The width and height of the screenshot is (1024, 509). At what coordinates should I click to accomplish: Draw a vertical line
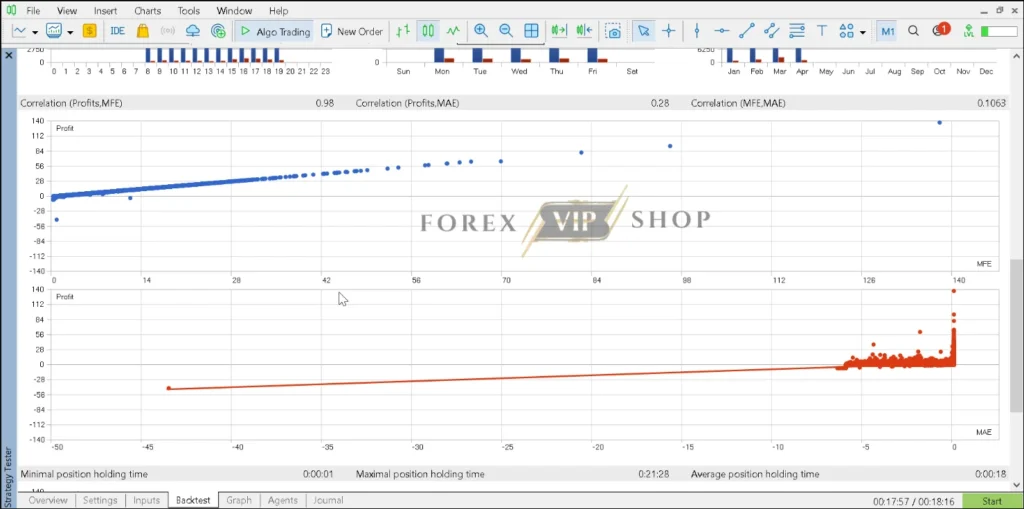[697, 31]
